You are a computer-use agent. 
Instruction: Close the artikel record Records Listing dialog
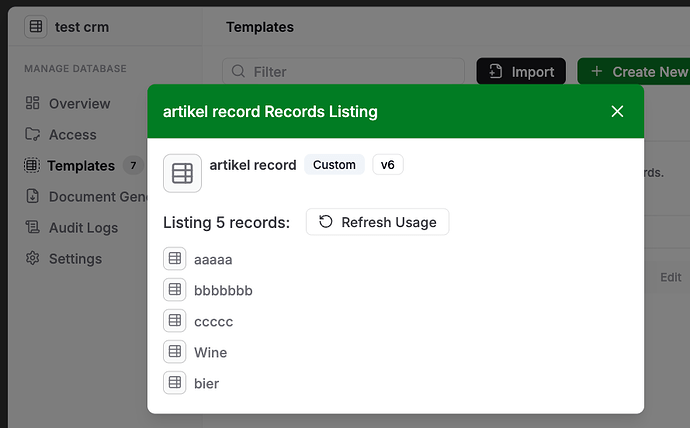coord(617,111)
